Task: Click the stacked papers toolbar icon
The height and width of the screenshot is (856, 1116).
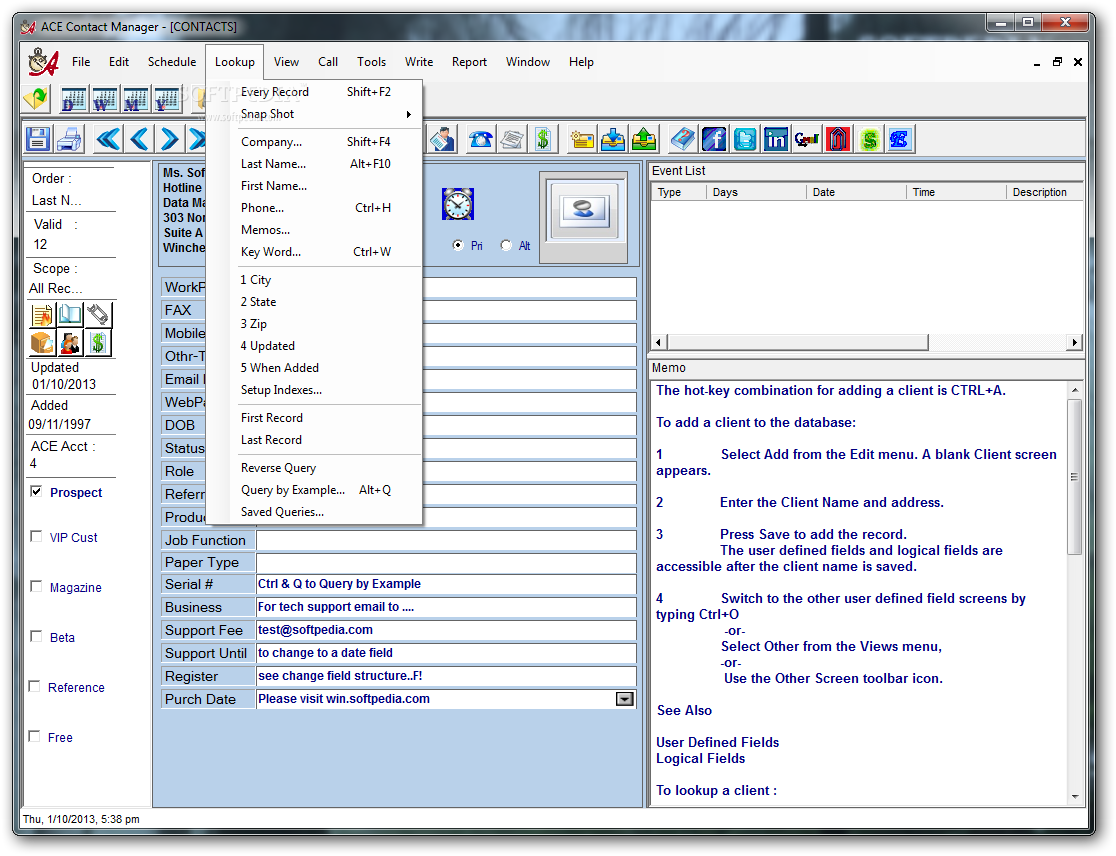Action: point(512,139)
